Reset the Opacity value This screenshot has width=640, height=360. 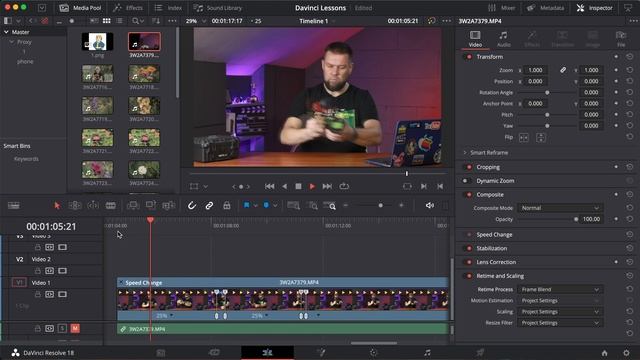629,219
